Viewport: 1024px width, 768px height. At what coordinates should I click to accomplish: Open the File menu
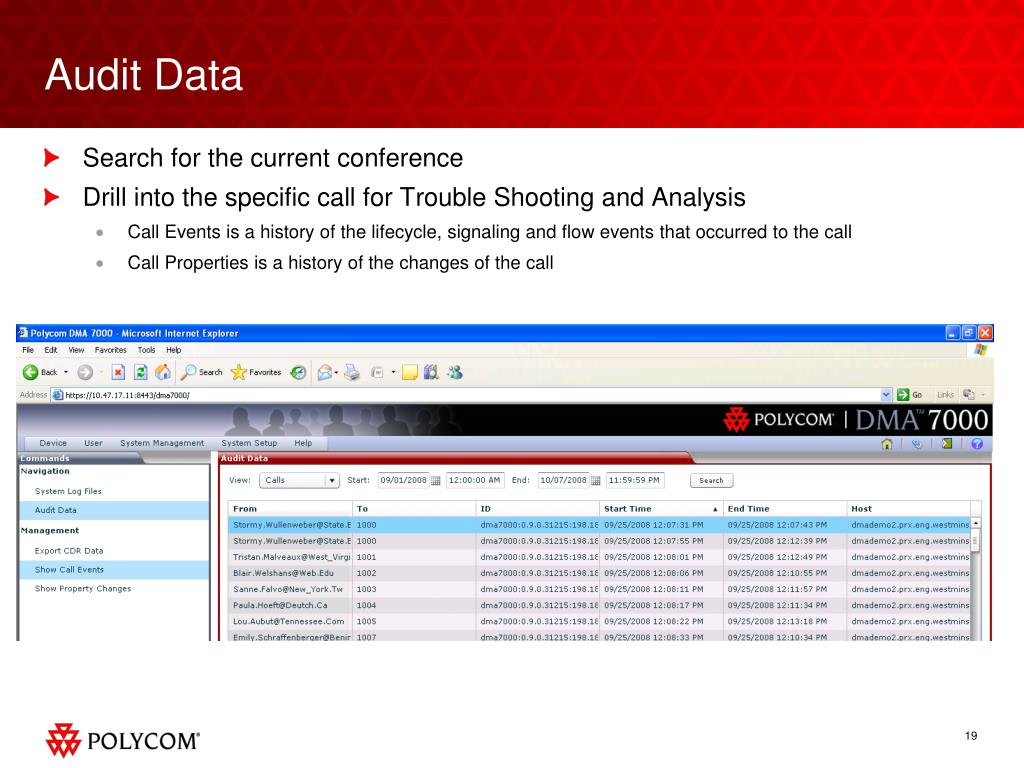click(28, 350)
